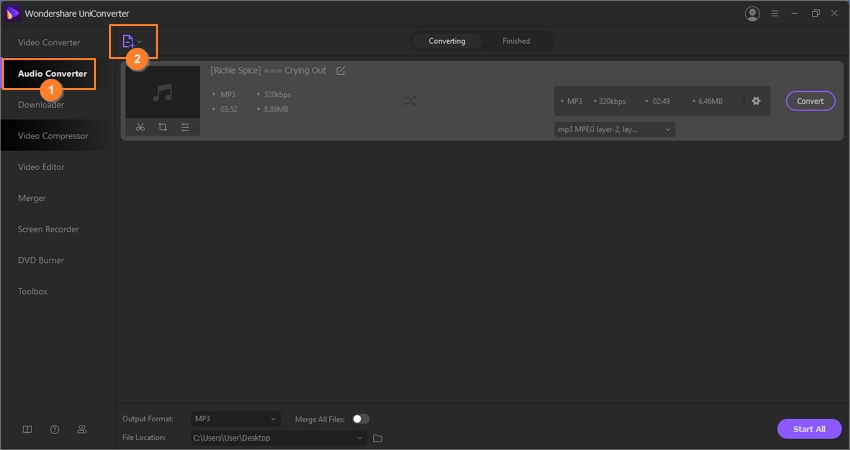Image resolution: width=850 pixels, height=450 pixels.
Task: Select Audio Converter in sidebar
Action: (x=52, y=74)
